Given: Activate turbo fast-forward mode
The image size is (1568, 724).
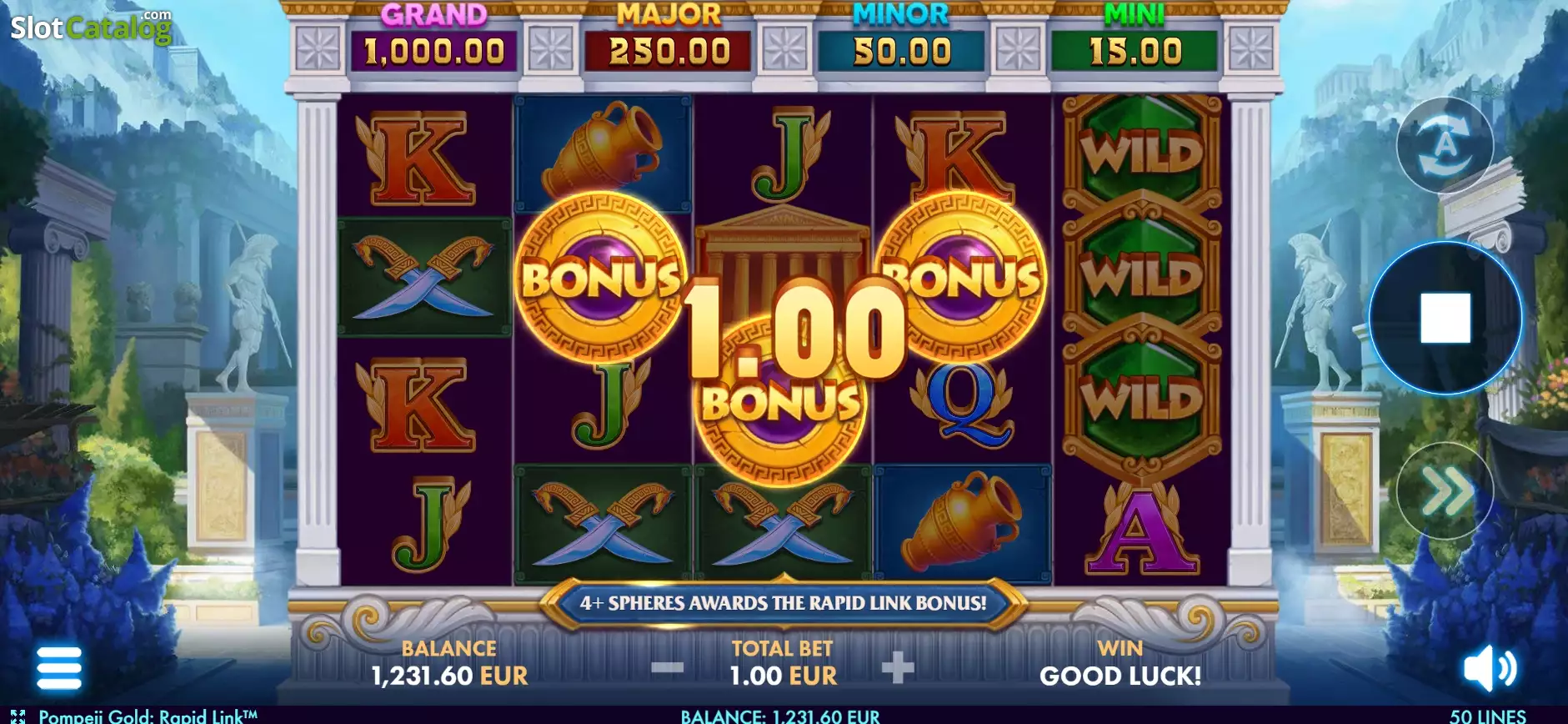Looking at the screenshot, I should 1445,490.
